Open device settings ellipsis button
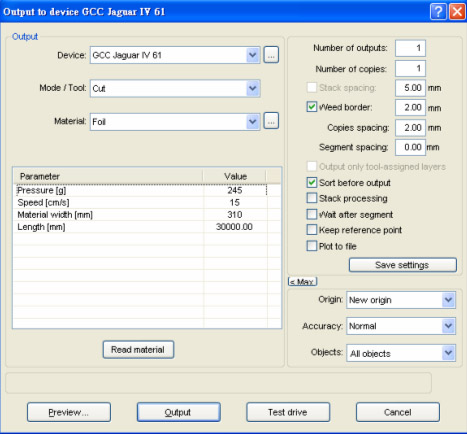This screenshot has width=467, height=434. pos(271,55)
